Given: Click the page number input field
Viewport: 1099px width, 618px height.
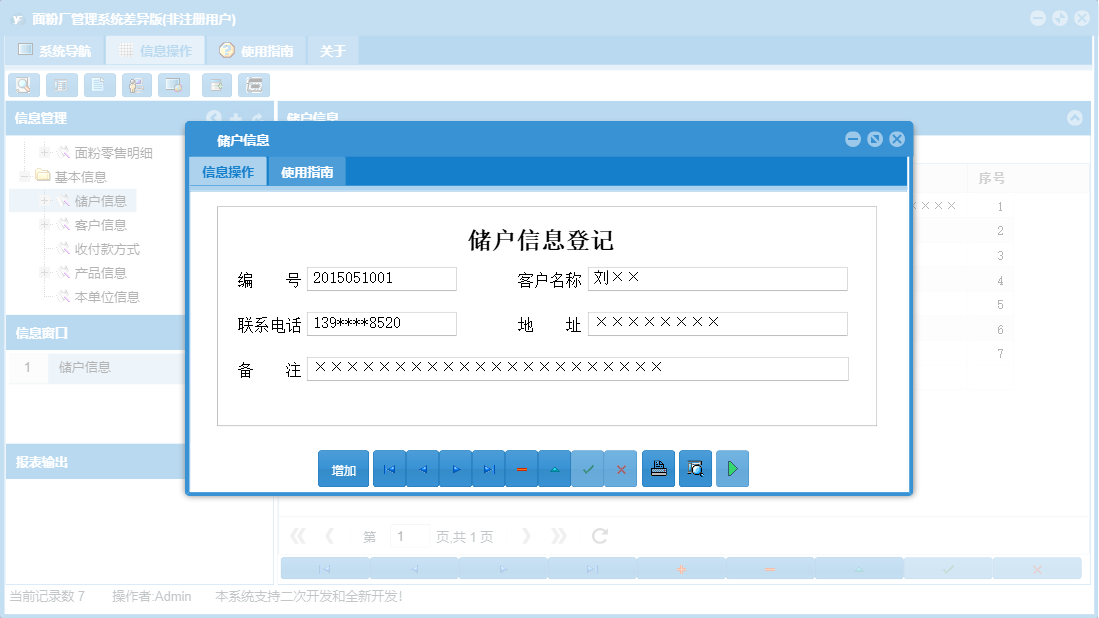Looking at the screenshot, I should click(x=409, y=535).
